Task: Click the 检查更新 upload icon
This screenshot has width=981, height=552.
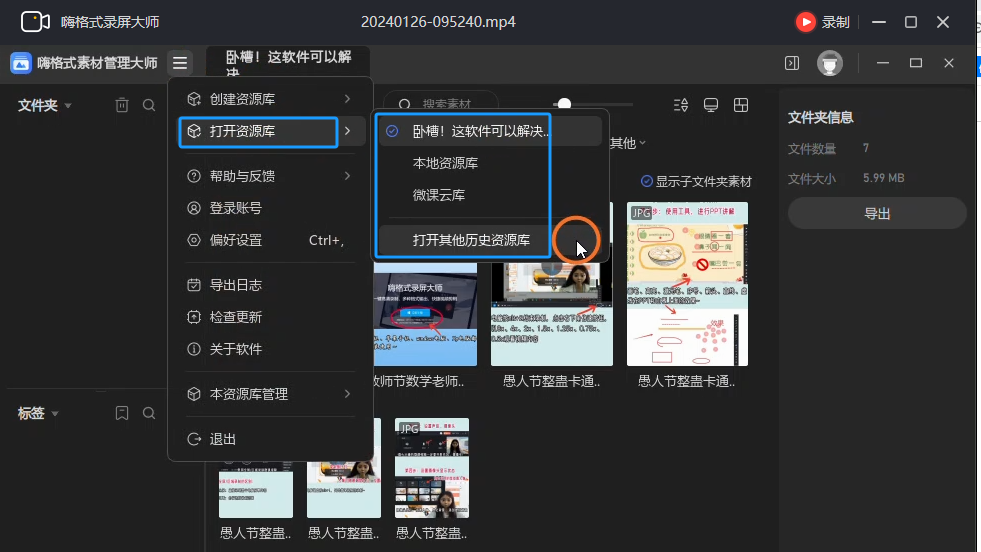Action: [x=194, y=317]
